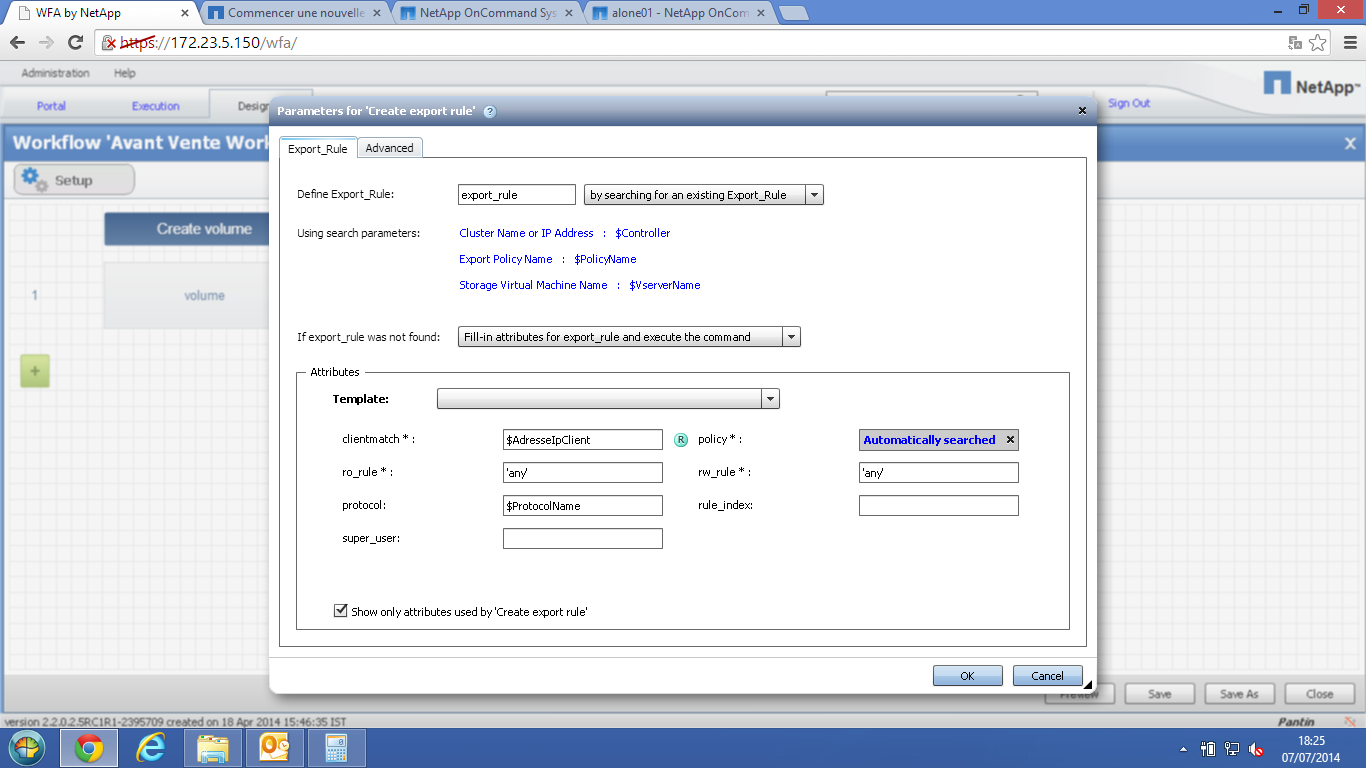Open the Administration menu
This screenshot has height=768, width=1366.
[x=55, y=73]
